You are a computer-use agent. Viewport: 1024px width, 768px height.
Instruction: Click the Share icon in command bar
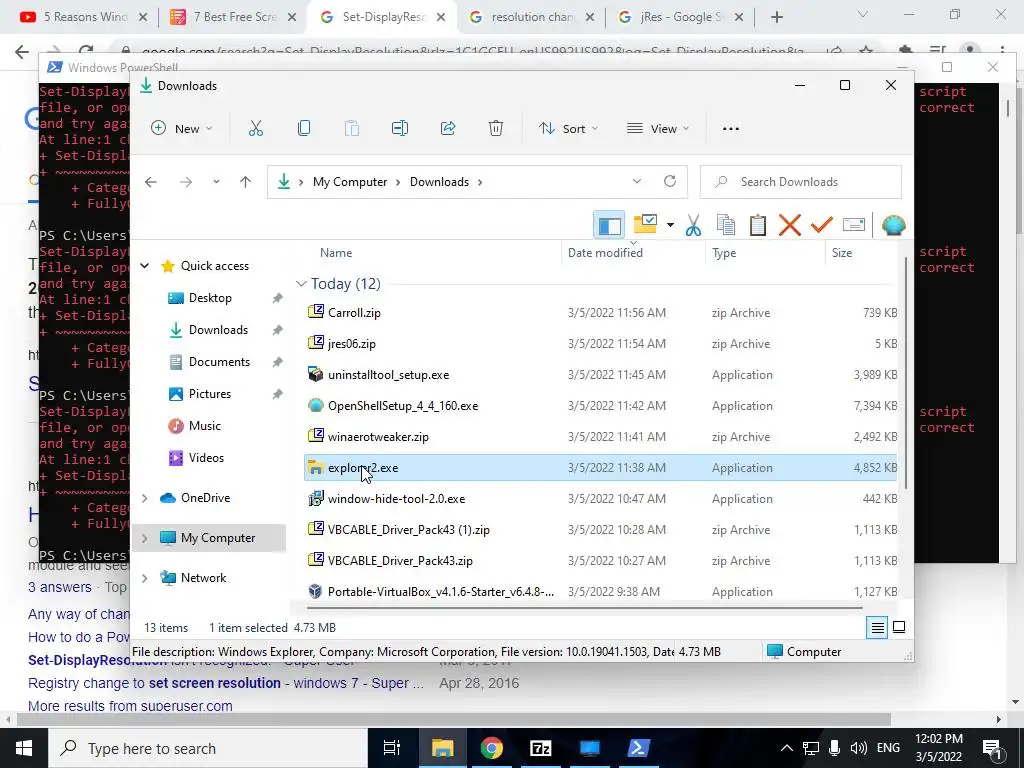pyautogui.click(x=448, y=129)
